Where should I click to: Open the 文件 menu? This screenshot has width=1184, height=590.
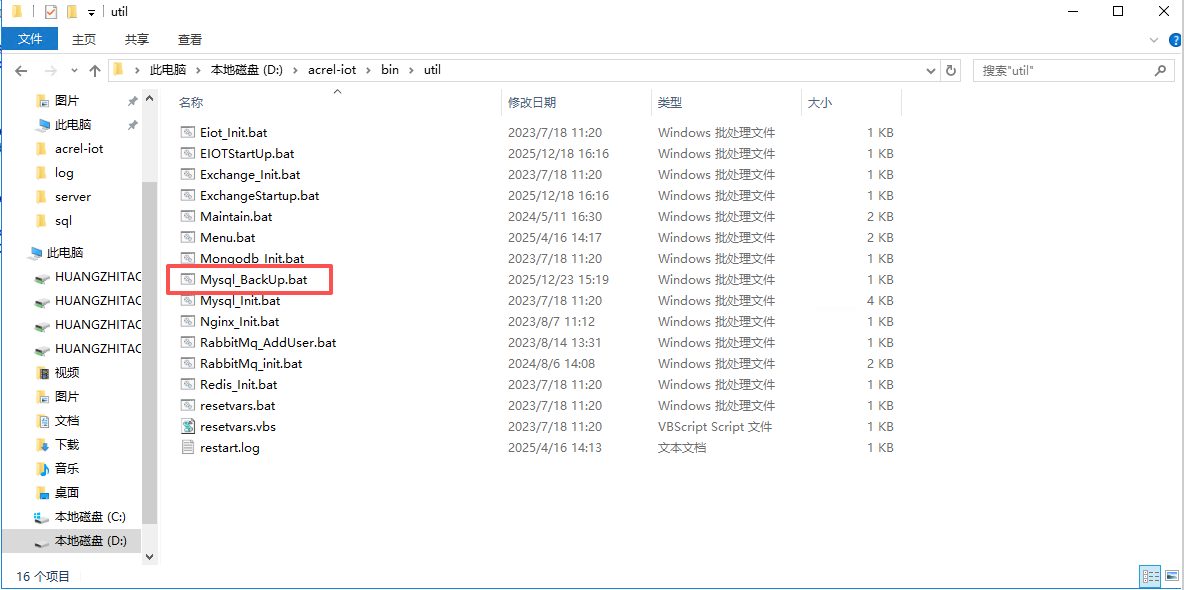[30, 39]
